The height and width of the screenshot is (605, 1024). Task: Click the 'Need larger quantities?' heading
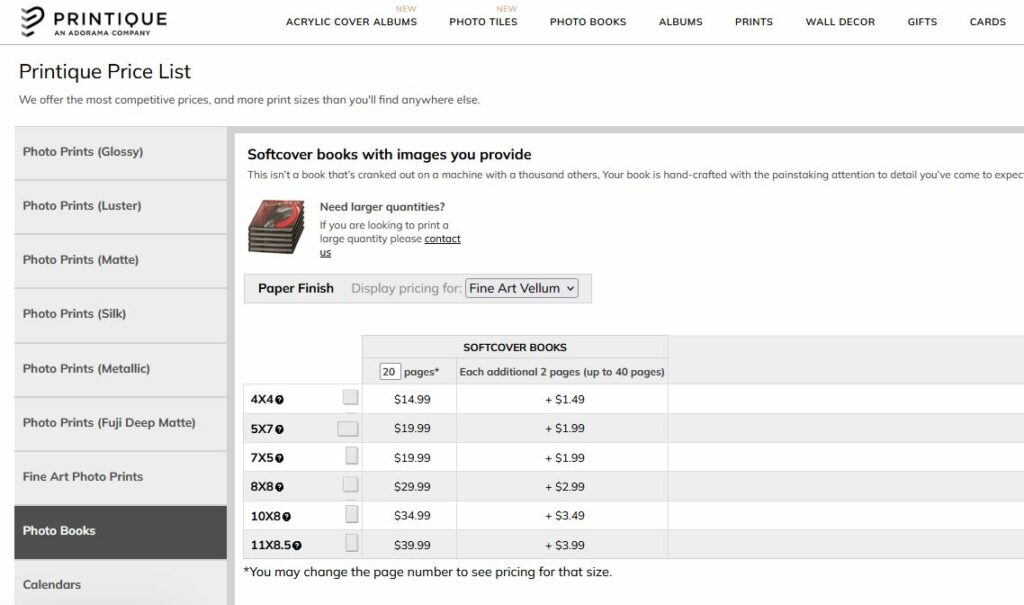coord(382,206)
